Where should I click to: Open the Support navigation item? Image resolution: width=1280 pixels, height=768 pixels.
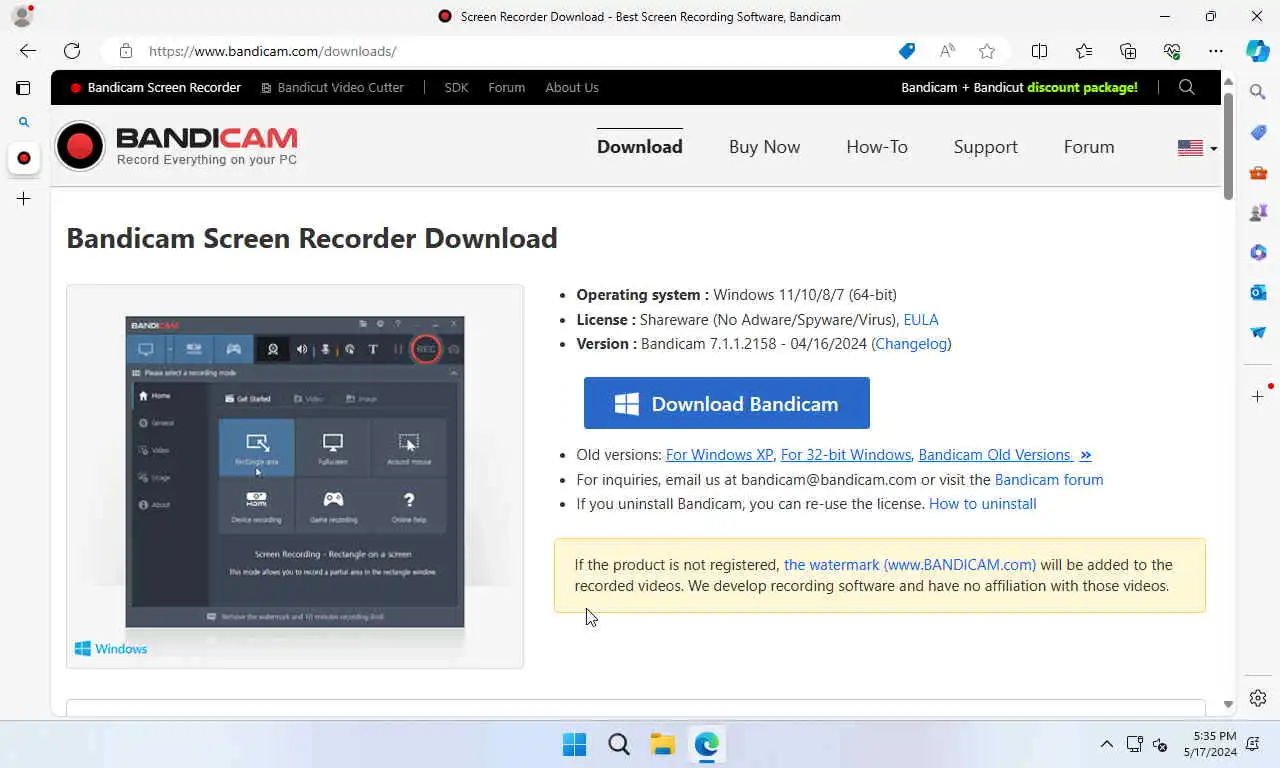click(985, 147)
